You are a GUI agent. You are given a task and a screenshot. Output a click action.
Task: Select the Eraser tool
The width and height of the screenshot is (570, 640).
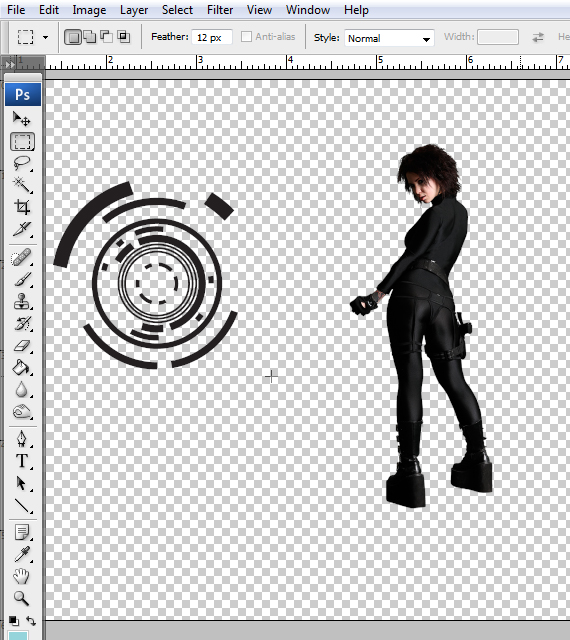(22, 346)
